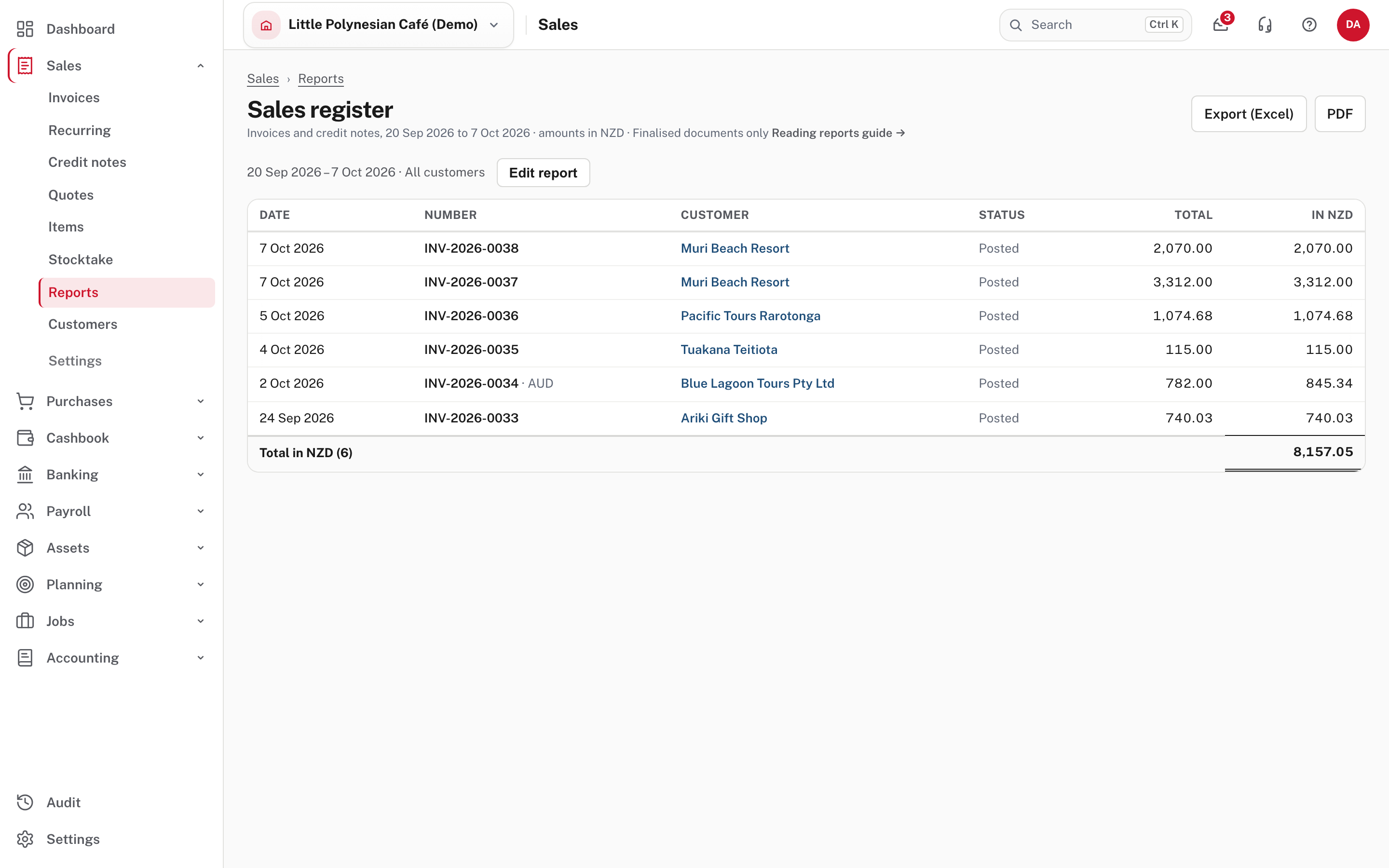The image size is (1389, 868).
Task: Click invoice number INV-2026-0034
Action: click(x=471, y=383)
